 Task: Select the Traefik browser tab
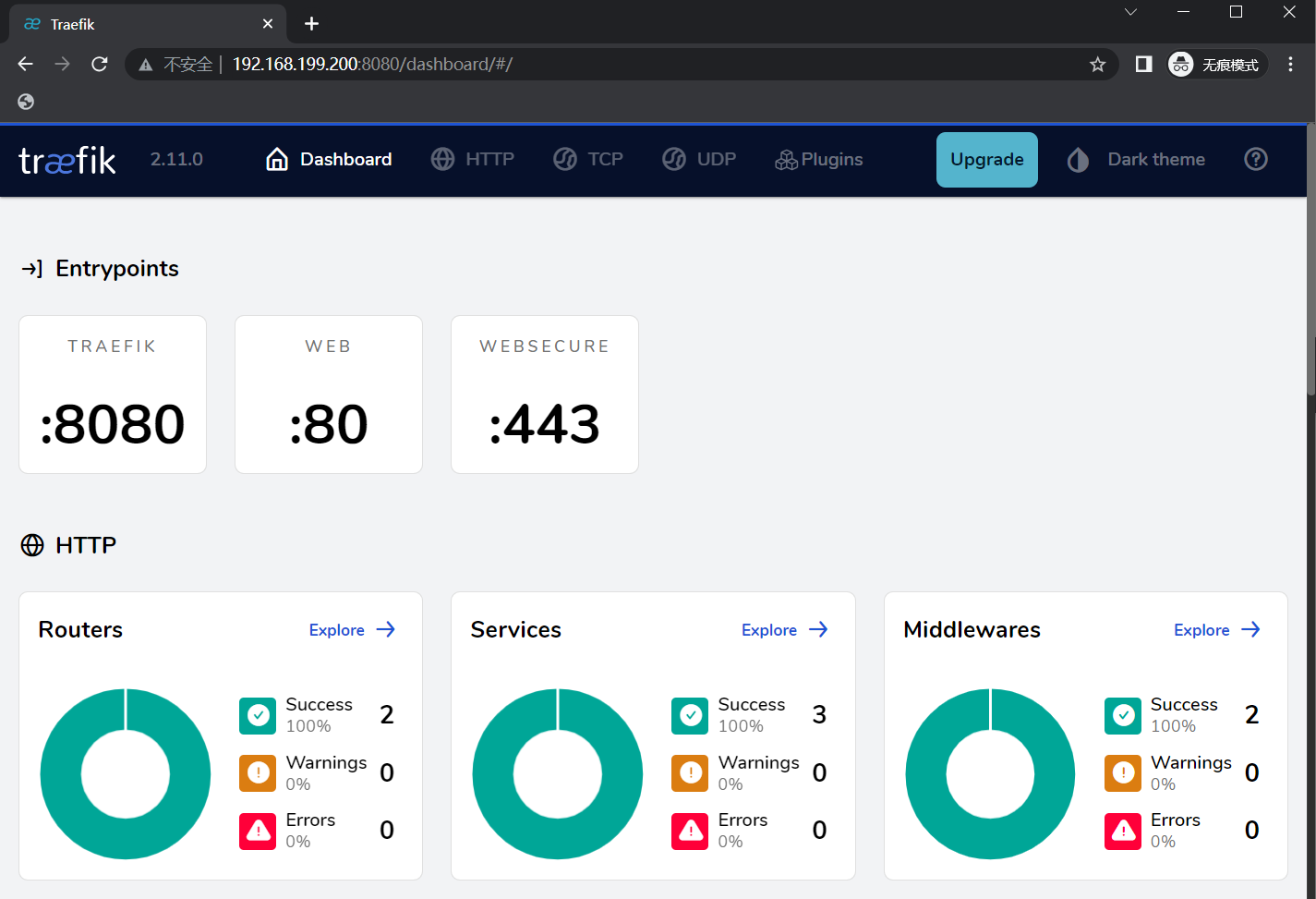point(148,24)
